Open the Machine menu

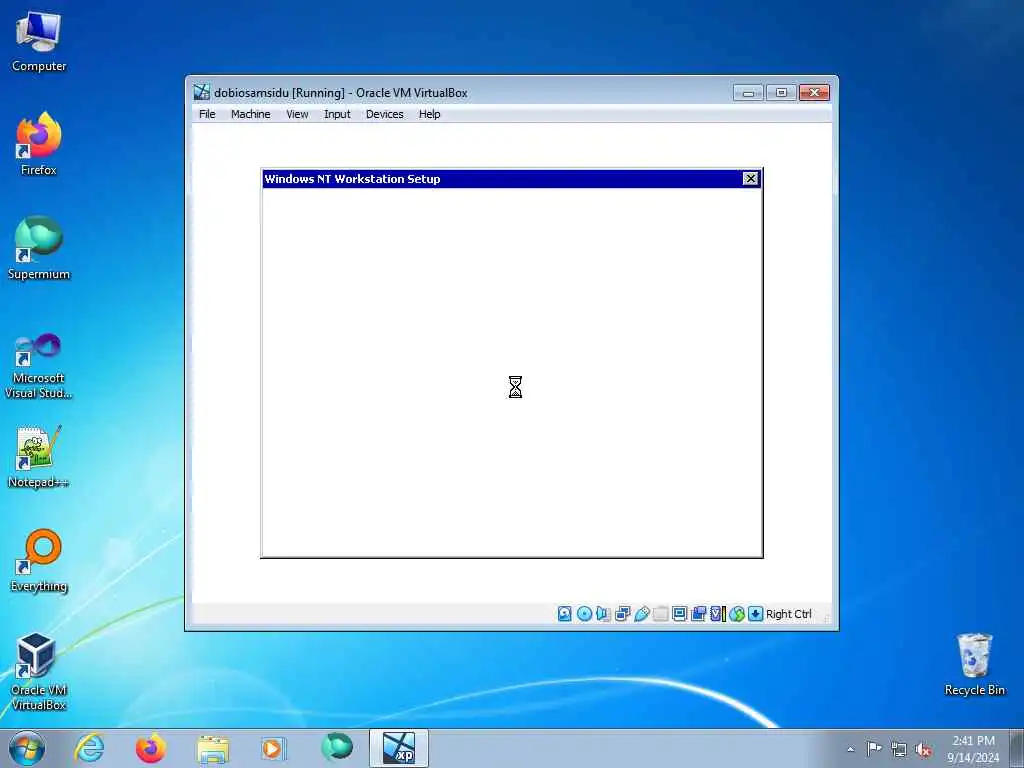[x=250, y=114]
